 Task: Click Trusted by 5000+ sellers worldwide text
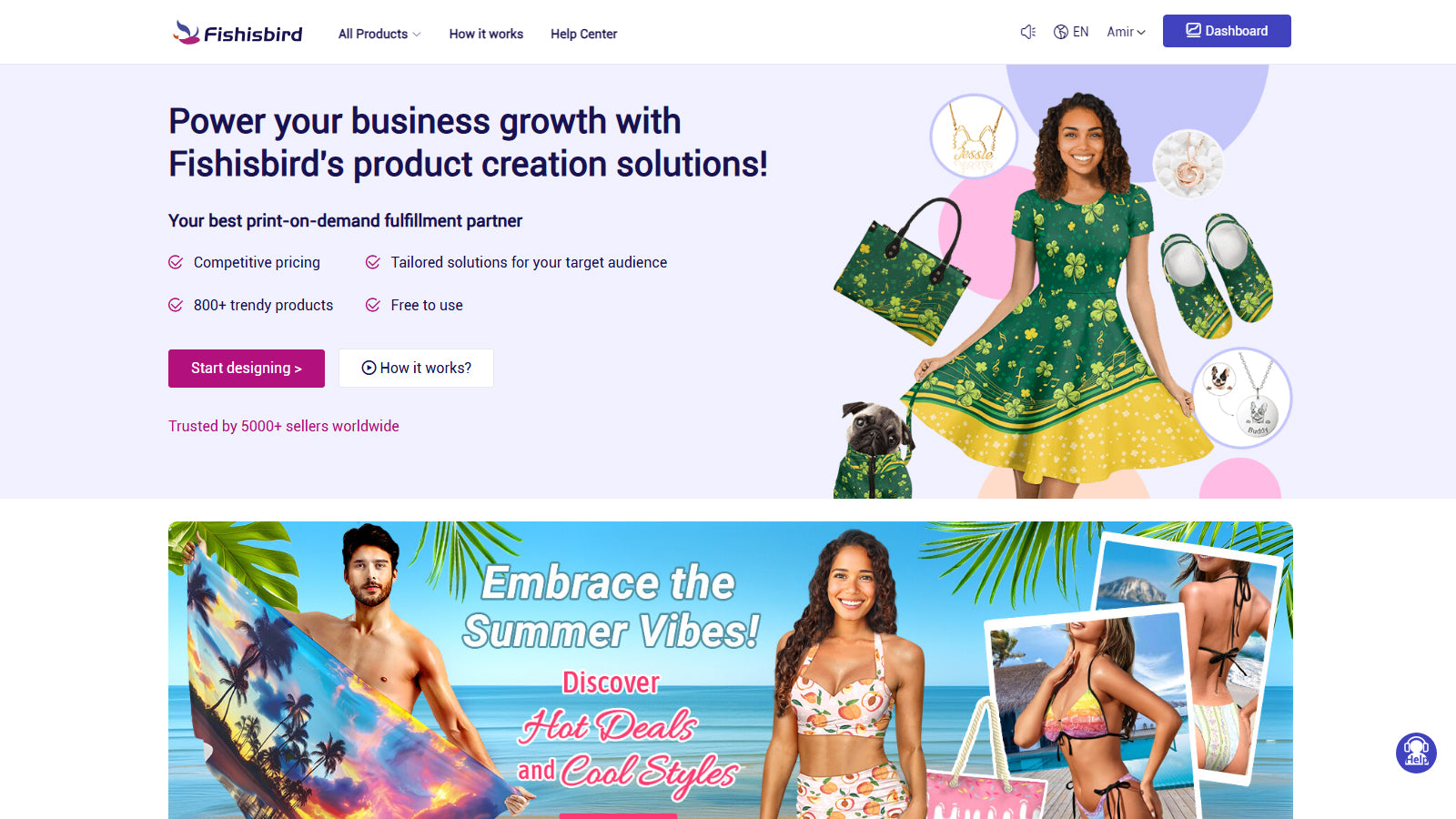tap(284, 426)
